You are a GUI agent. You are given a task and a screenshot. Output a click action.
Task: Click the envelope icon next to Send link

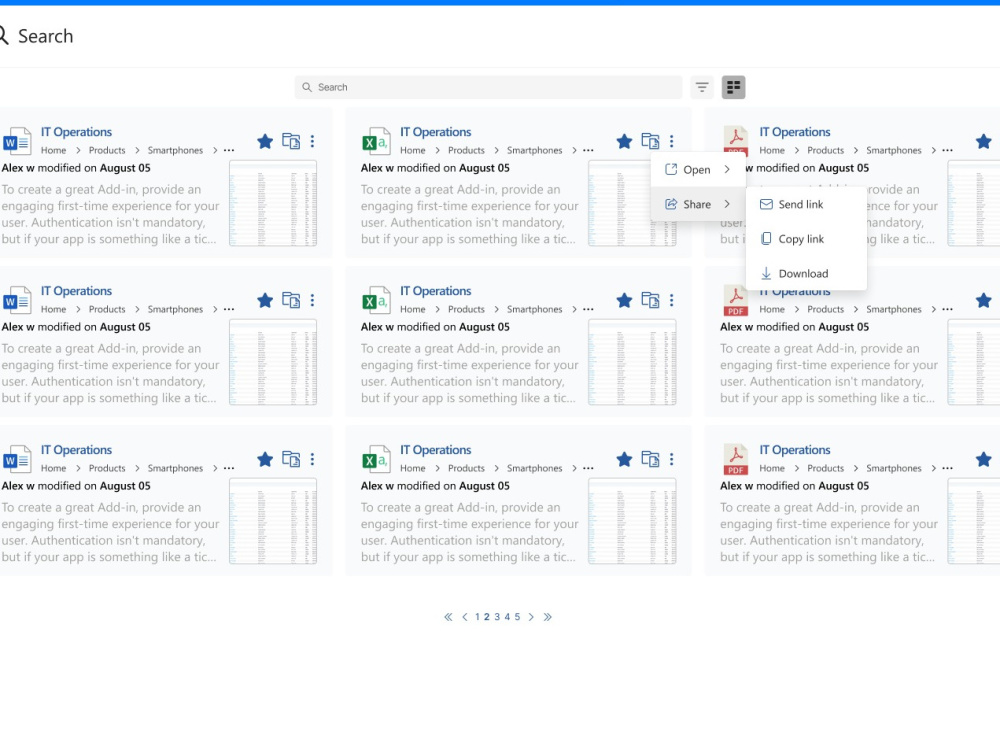click(766, 204)
